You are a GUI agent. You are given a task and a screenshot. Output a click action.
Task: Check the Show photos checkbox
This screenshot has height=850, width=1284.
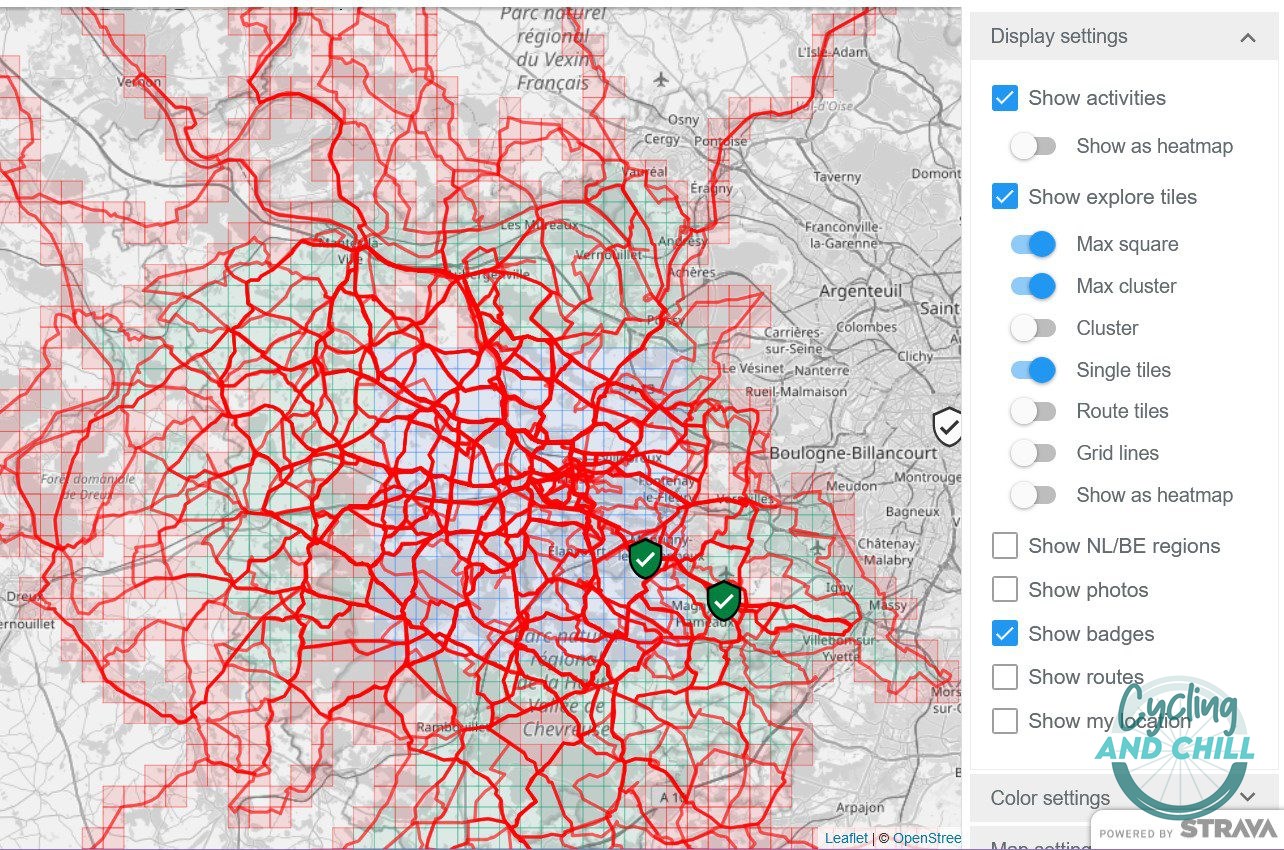[x=1005, y=589]
